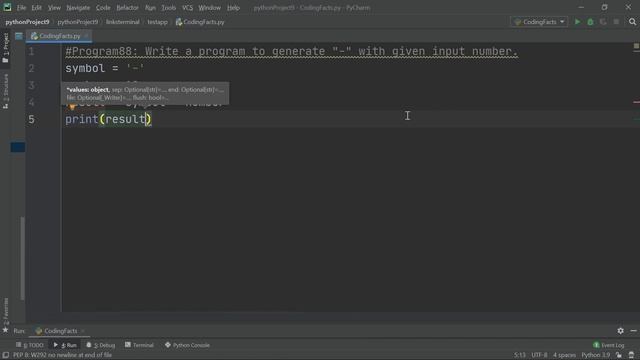
Task: Click line number 2 in the gutter
Action: (x=31, y=68)
